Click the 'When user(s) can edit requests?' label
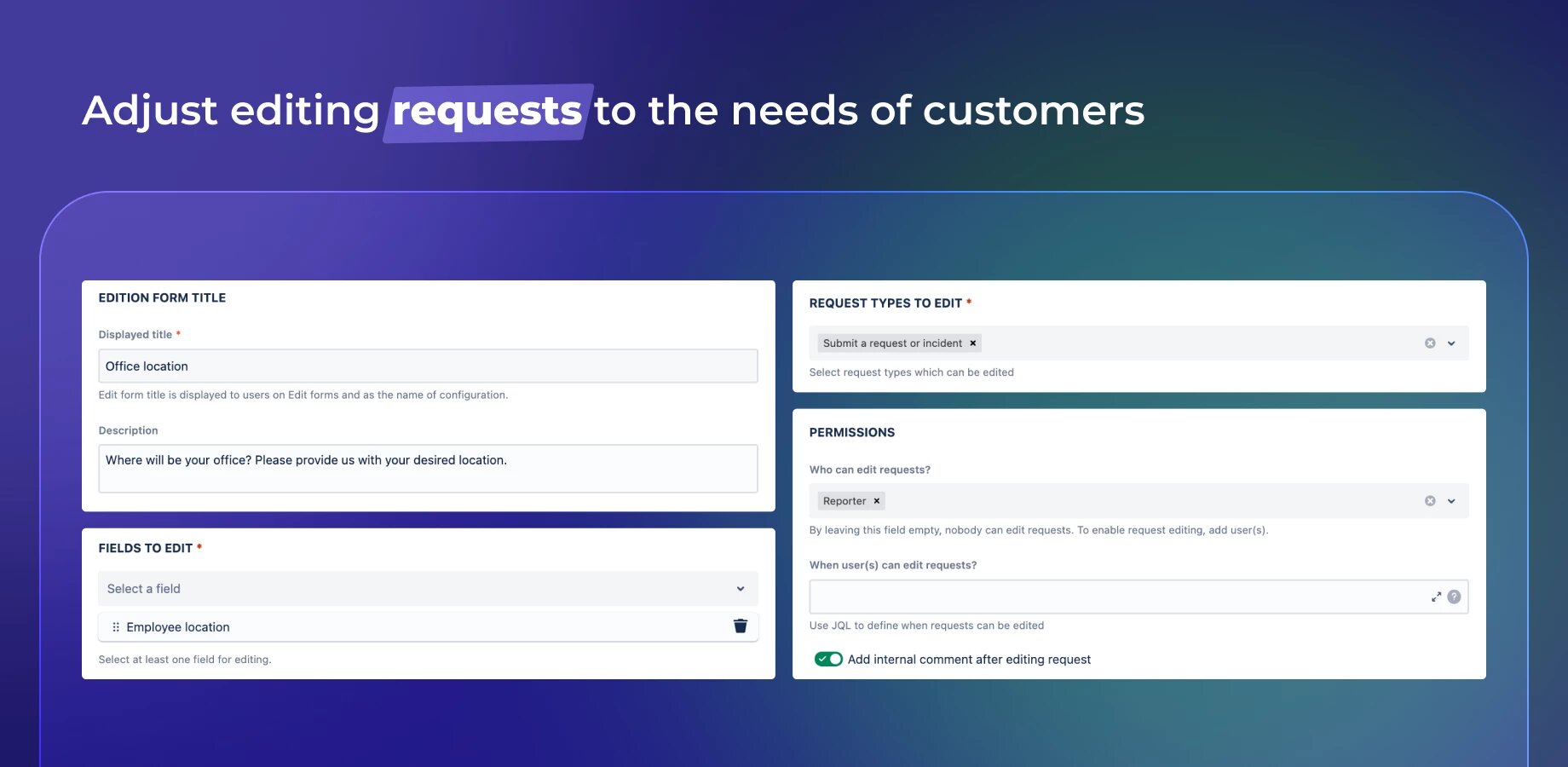 click(893, 565)
